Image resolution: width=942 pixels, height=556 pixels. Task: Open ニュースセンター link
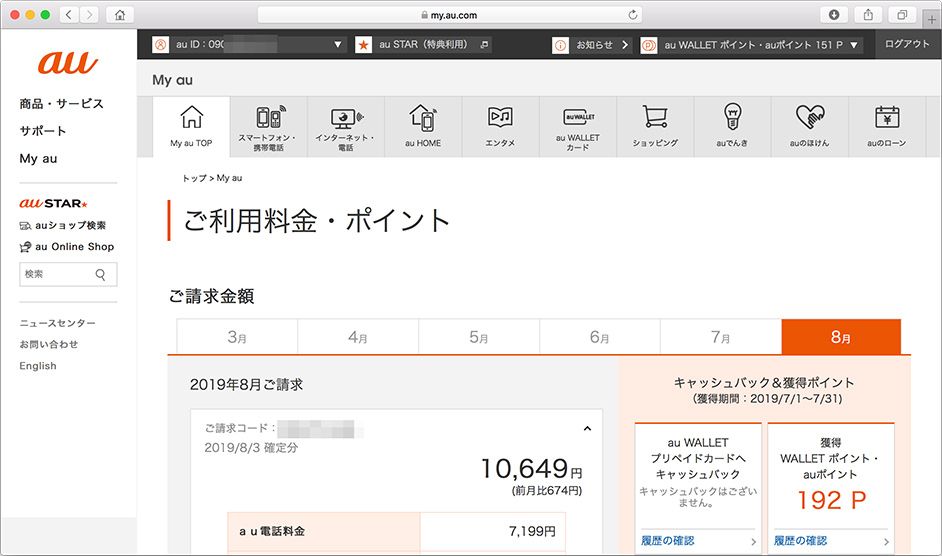pos(58,323)
